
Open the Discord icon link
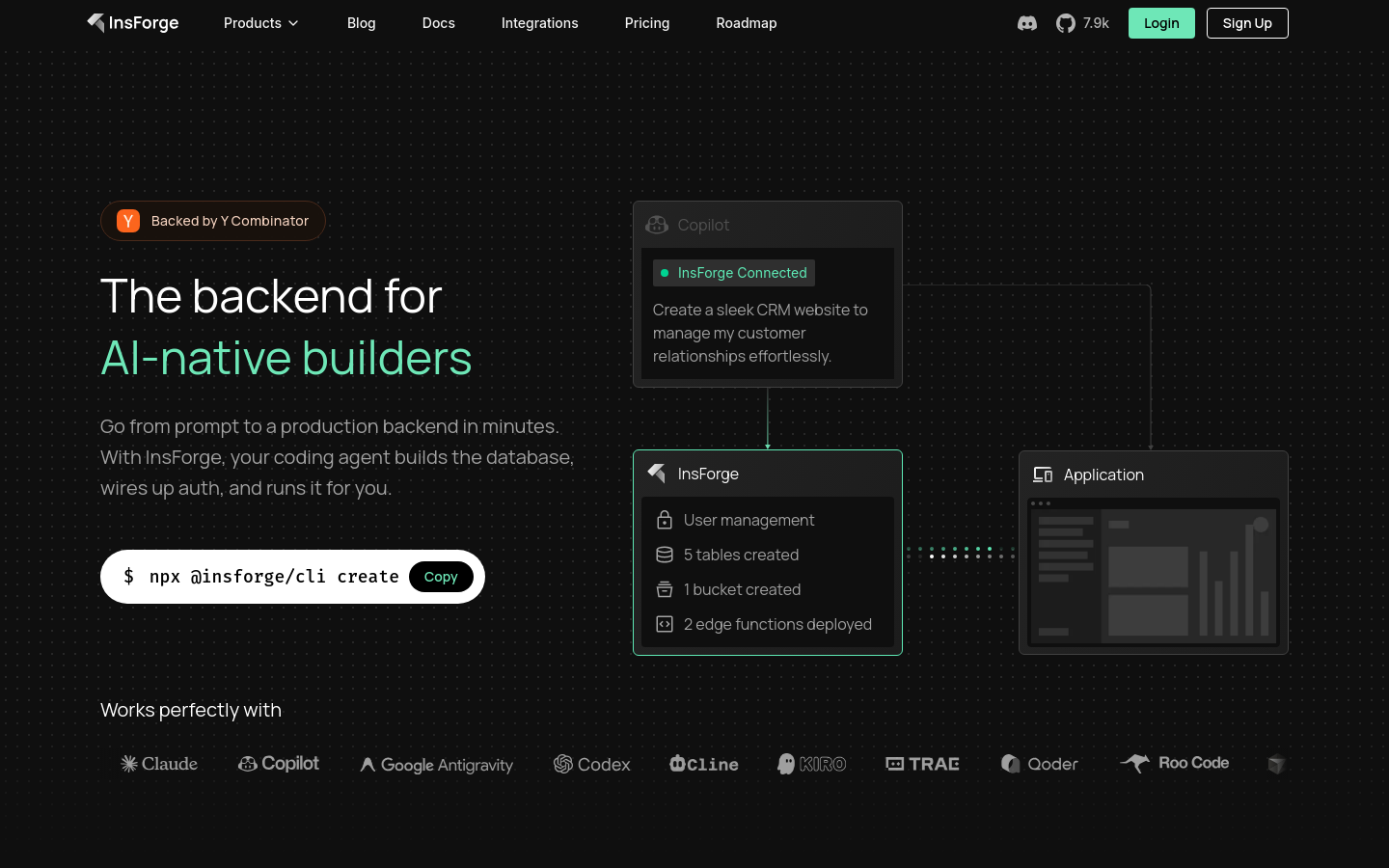pyautogui.click(x=1027, y=23)
